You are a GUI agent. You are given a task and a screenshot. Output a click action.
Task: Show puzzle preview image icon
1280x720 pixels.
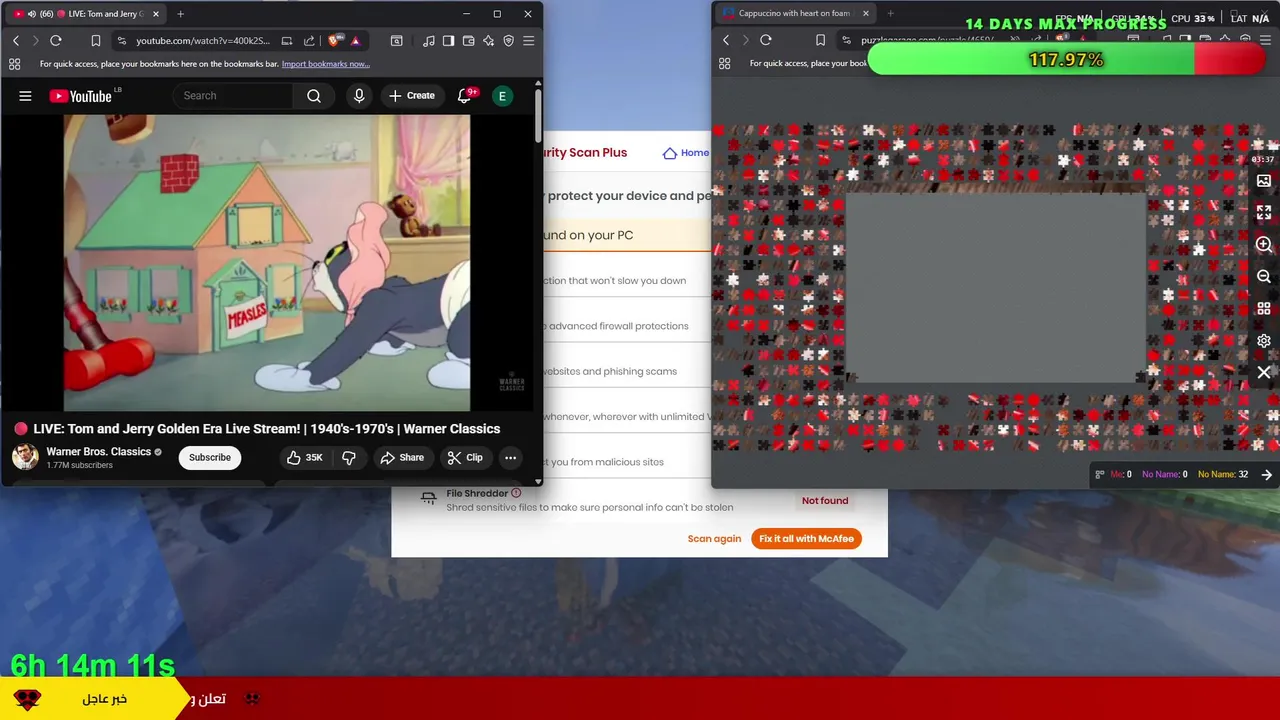click(x=1264, y=181)
